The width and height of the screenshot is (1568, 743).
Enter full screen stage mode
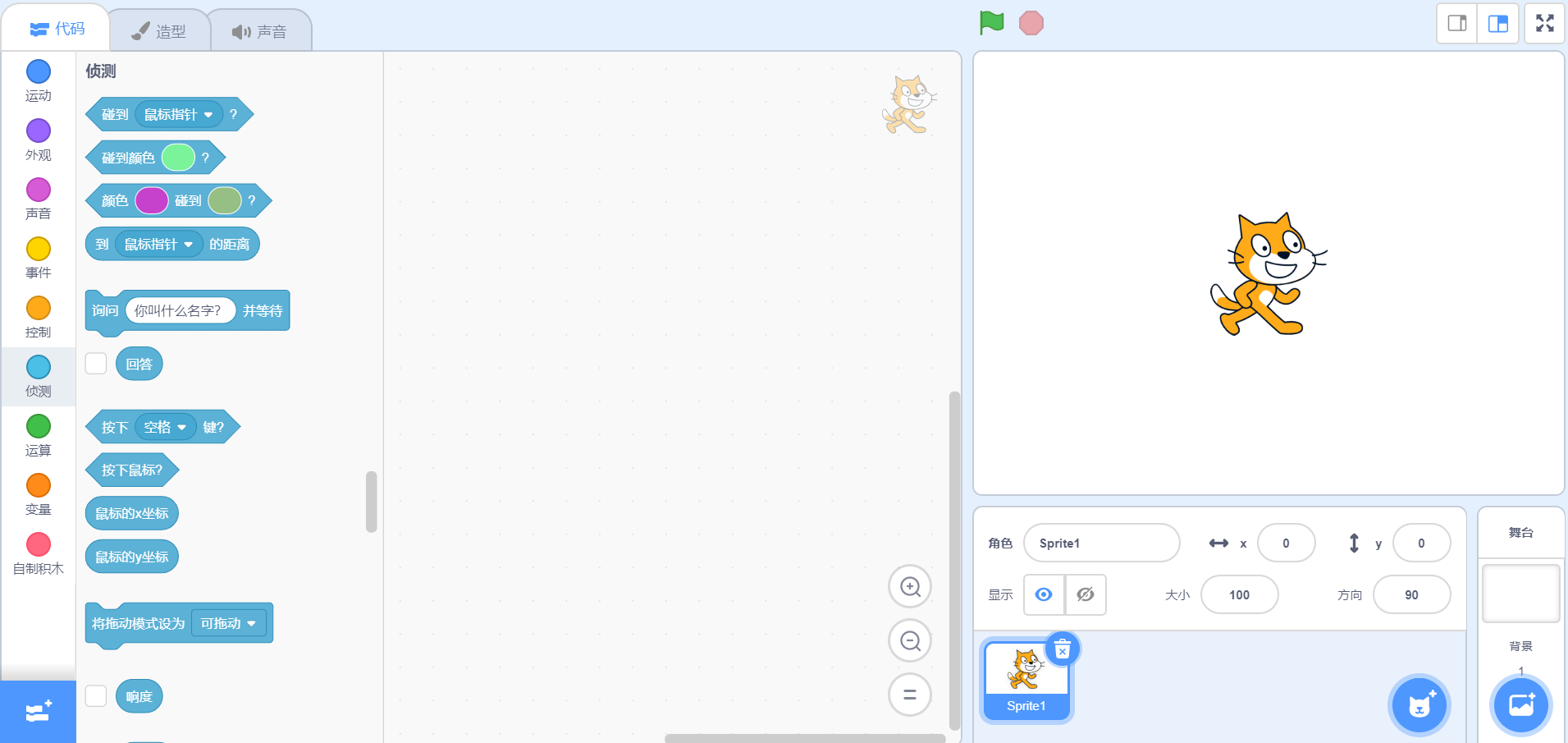(1545, 23)
